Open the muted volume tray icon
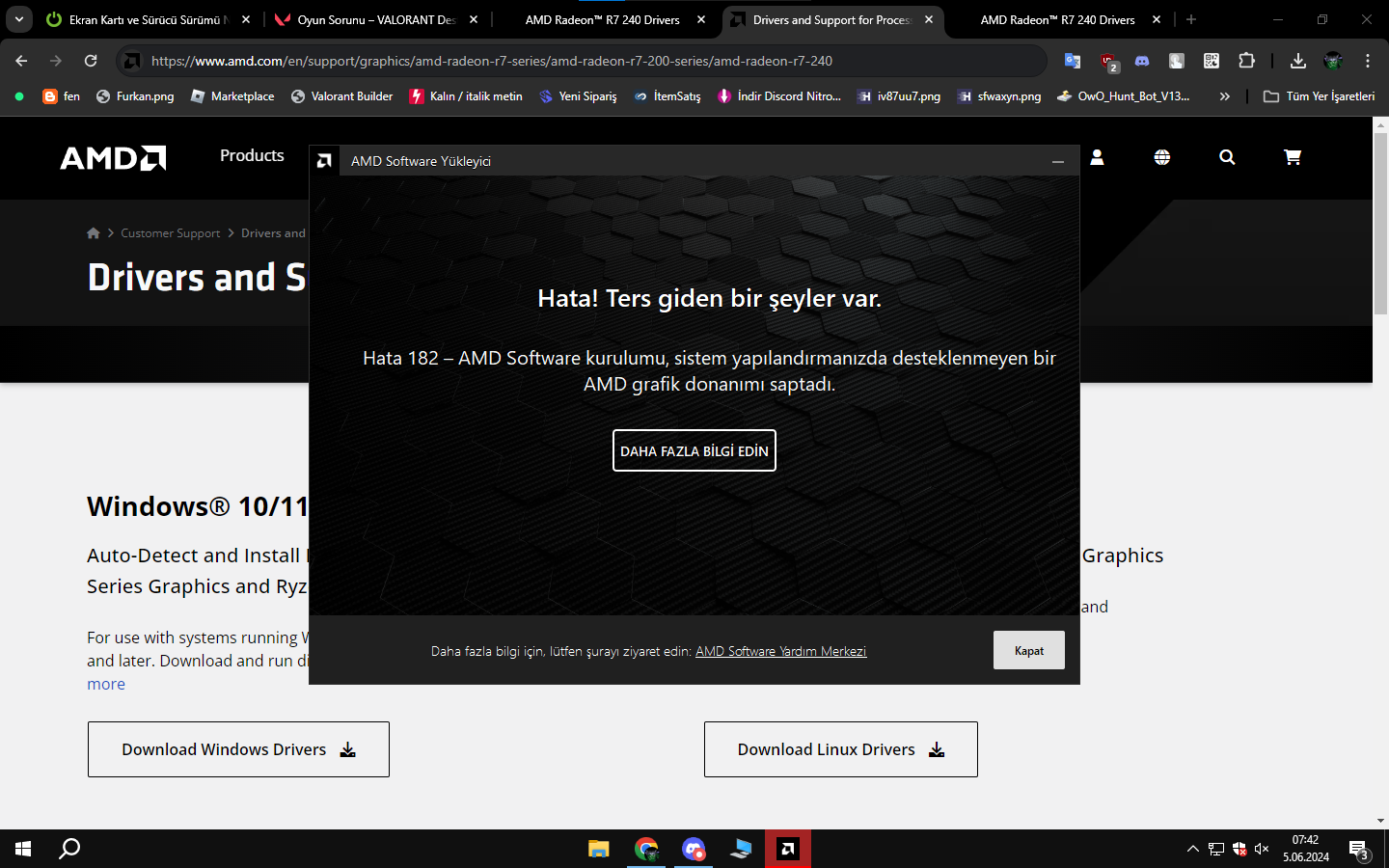This screenshot has height=868, width=1389. tap(1262, 849)
